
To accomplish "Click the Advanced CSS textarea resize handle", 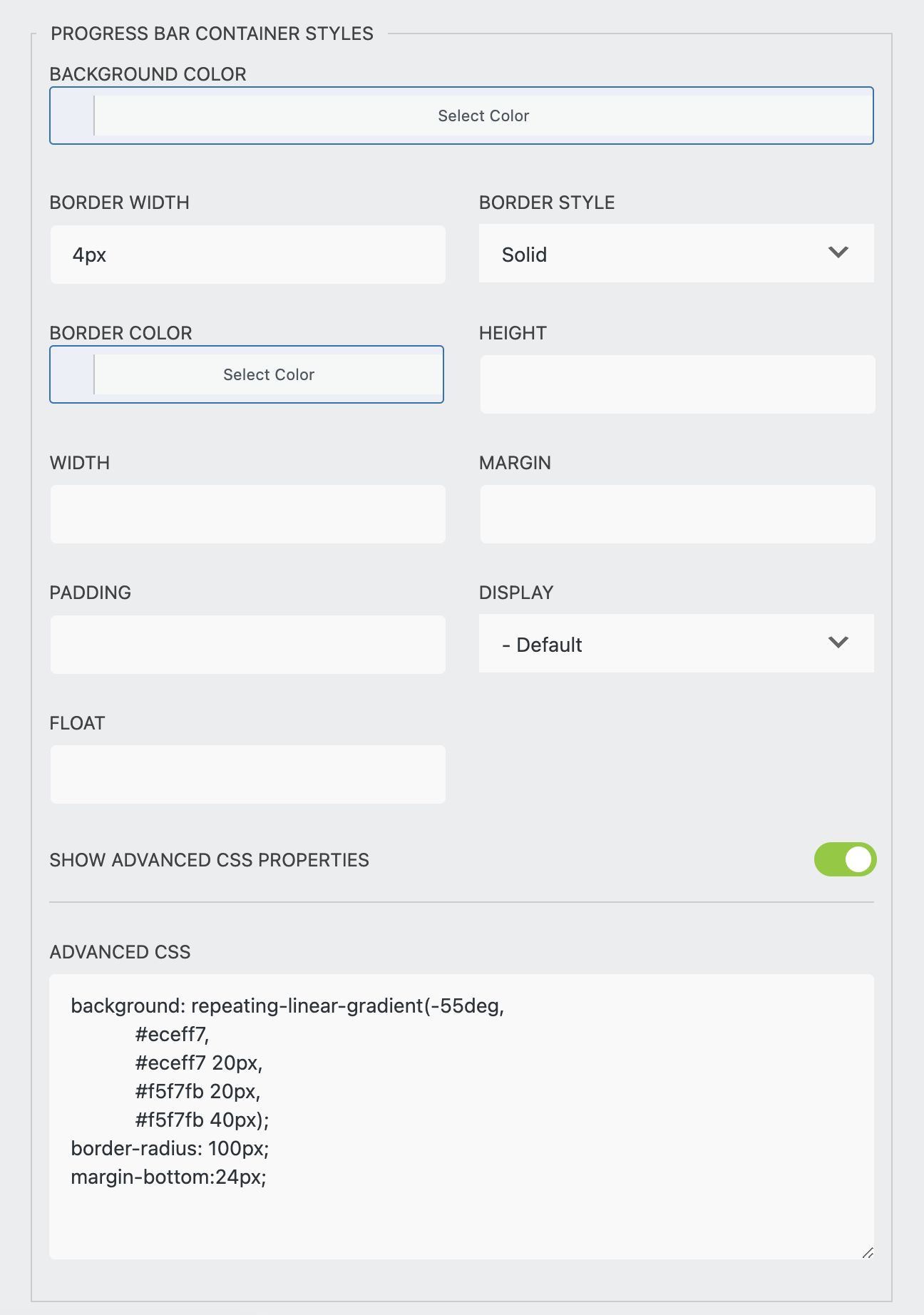I will (867, 1252).
